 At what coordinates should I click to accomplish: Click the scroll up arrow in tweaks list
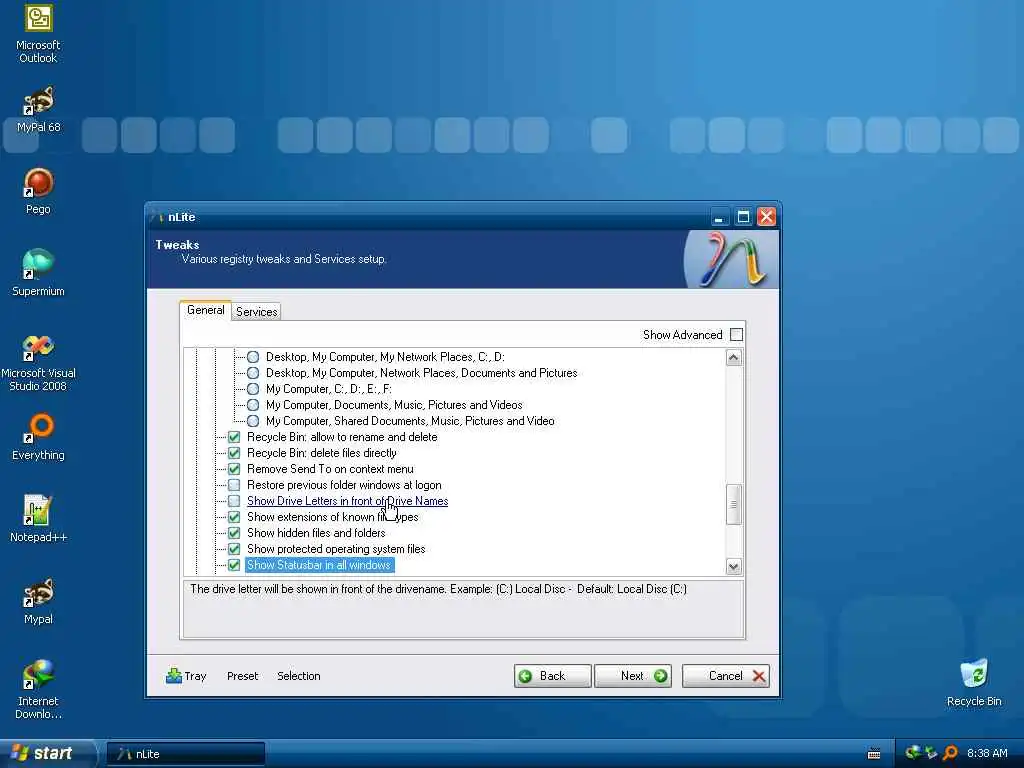pos(733,357)
